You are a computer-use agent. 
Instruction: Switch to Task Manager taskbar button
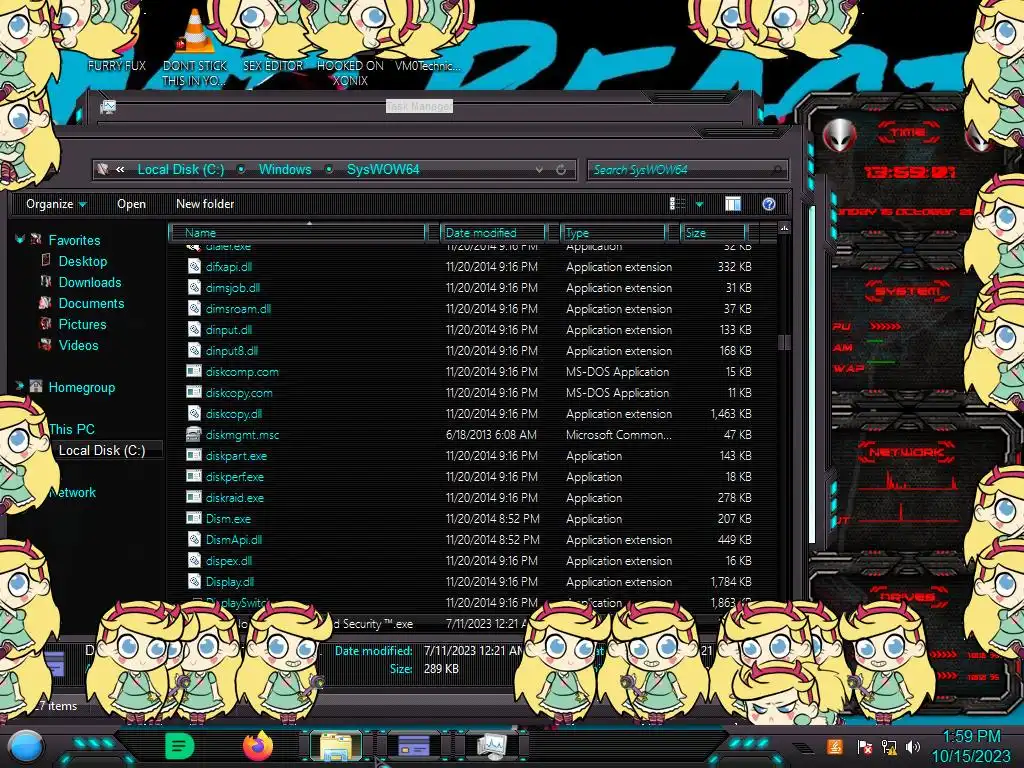pyautogui.click(x=491, y=746)
